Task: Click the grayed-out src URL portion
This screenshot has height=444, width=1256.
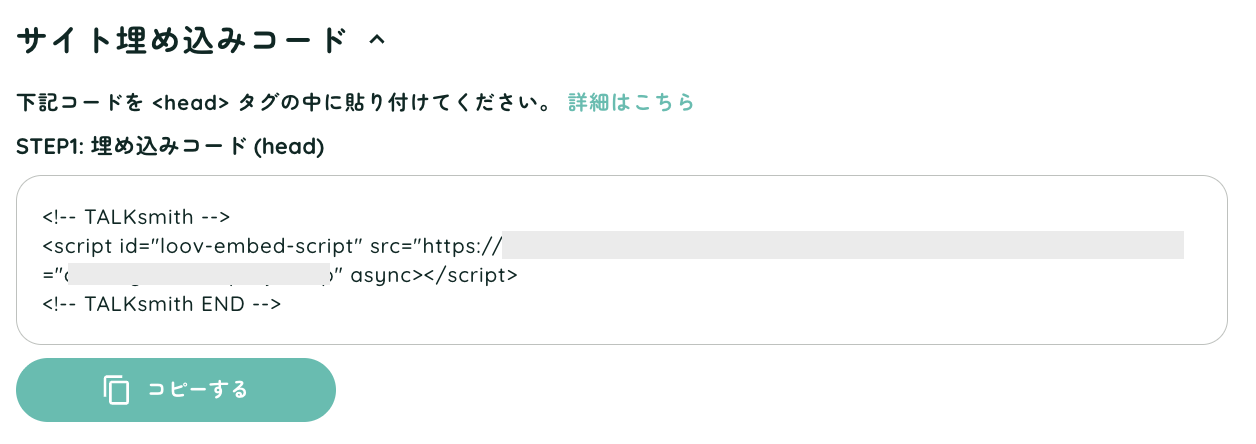Action: [843, 245]
